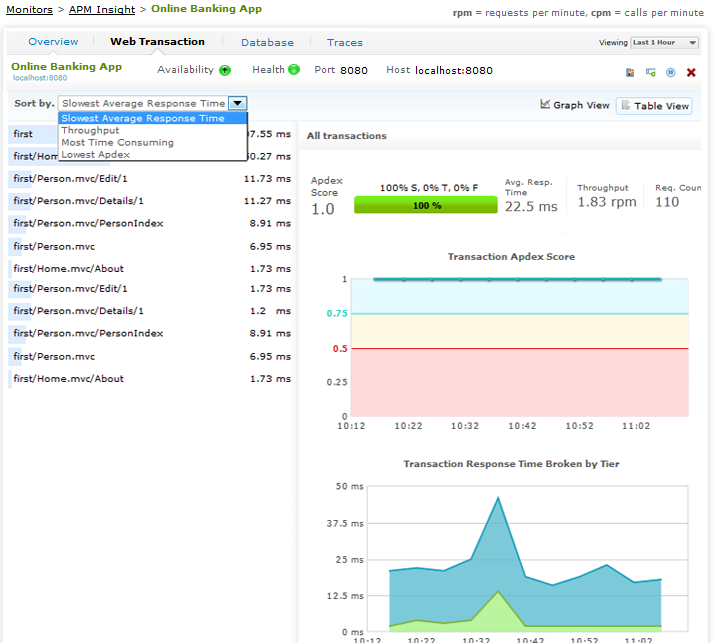The width and height of the screenshot is (716, 644).
Task: Select first/Person.mvc/PersonIndex transaction at 8.91 ms
Action: pyautogui.click(x=88, y=223)
